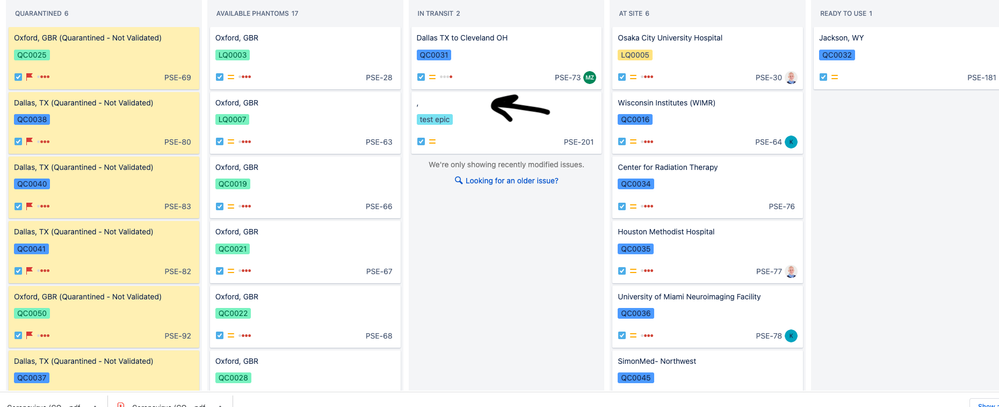Click the assignee photo on card PSE-30
Screen dimensions: 999x407
pyautogui.click(x=791, y=77)
